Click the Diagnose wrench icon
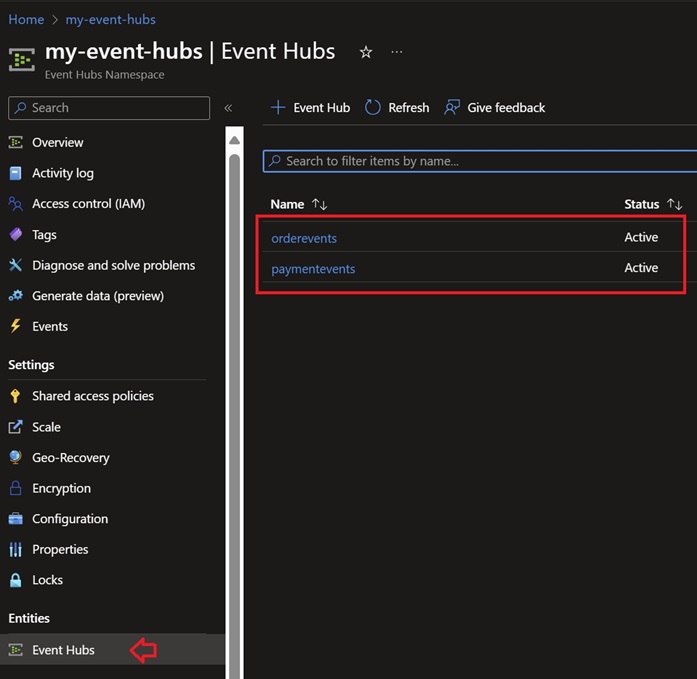The width and height of the screenshot is (697, 679). (16, 265)
